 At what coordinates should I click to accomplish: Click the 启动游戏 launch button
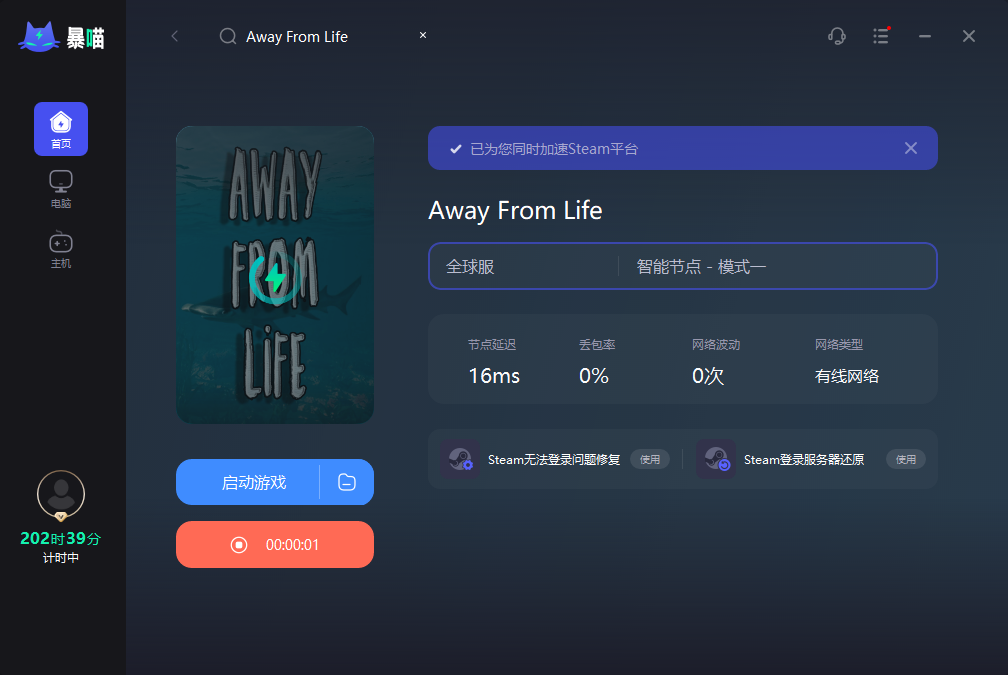[x=248, y=482]
